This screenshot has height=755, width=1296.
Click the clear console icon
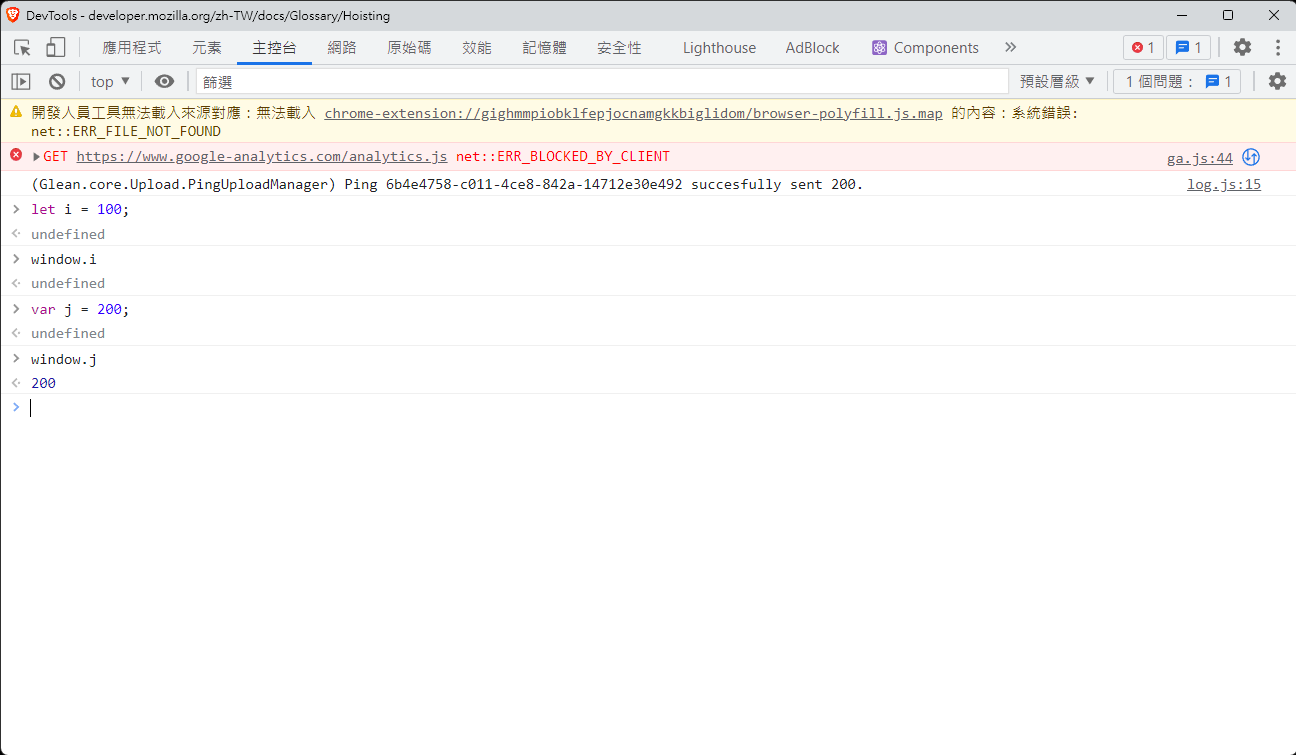57,81
